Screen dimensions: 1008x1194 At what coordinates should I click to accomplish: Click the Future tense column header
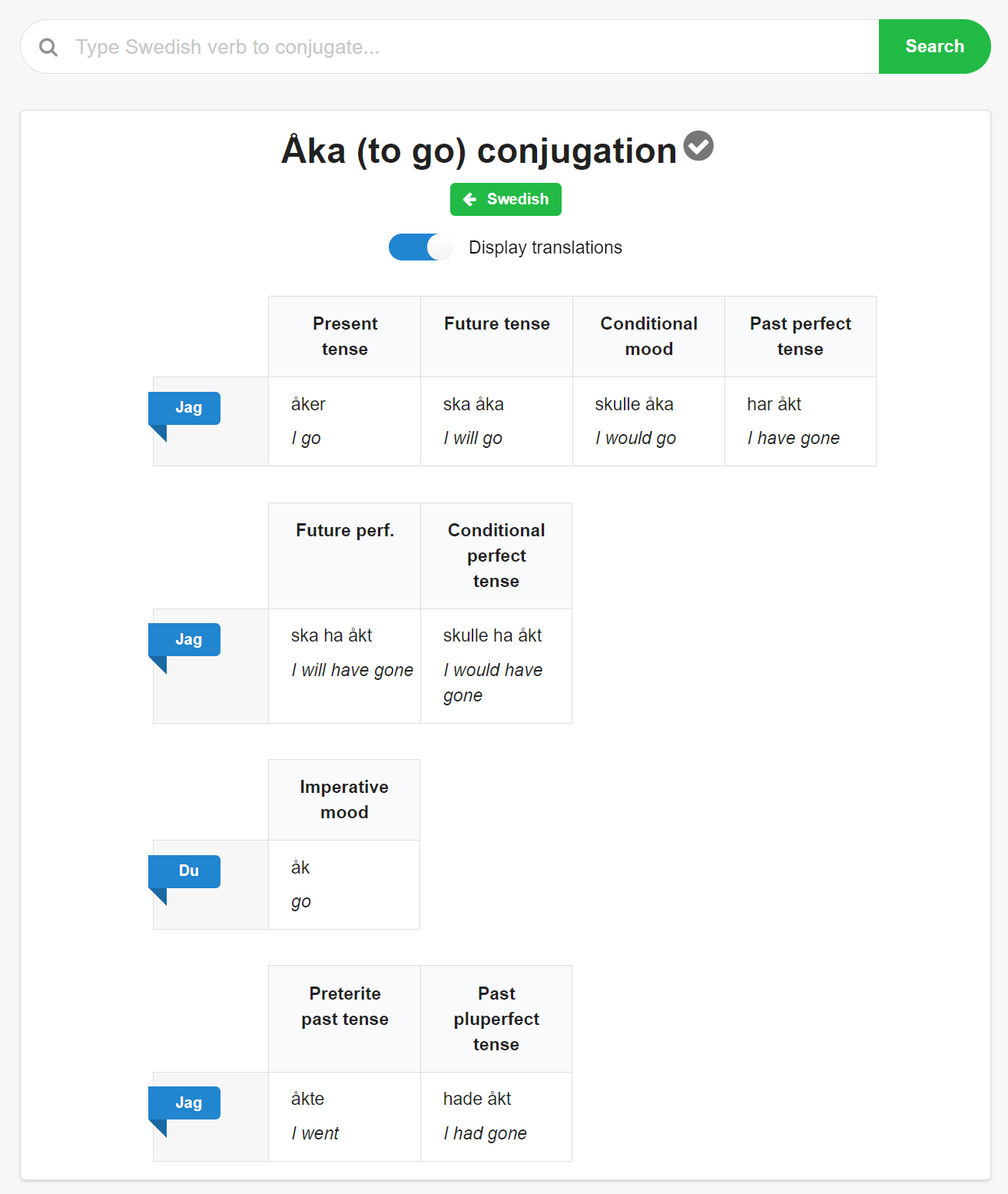[497, 337]
